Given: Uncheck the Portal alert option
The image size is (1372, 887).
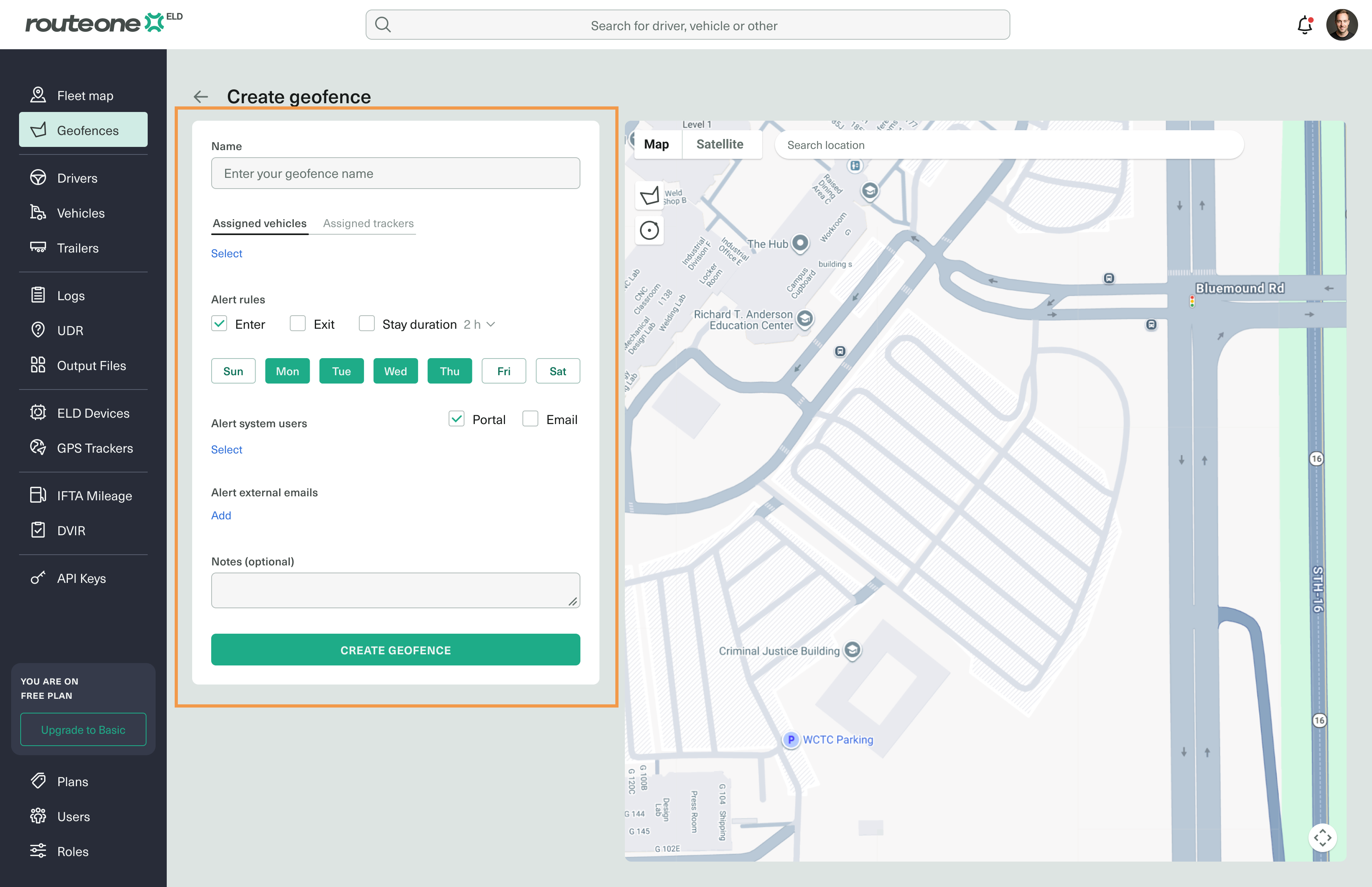Looking at the screenshot, I should [457, 419].
